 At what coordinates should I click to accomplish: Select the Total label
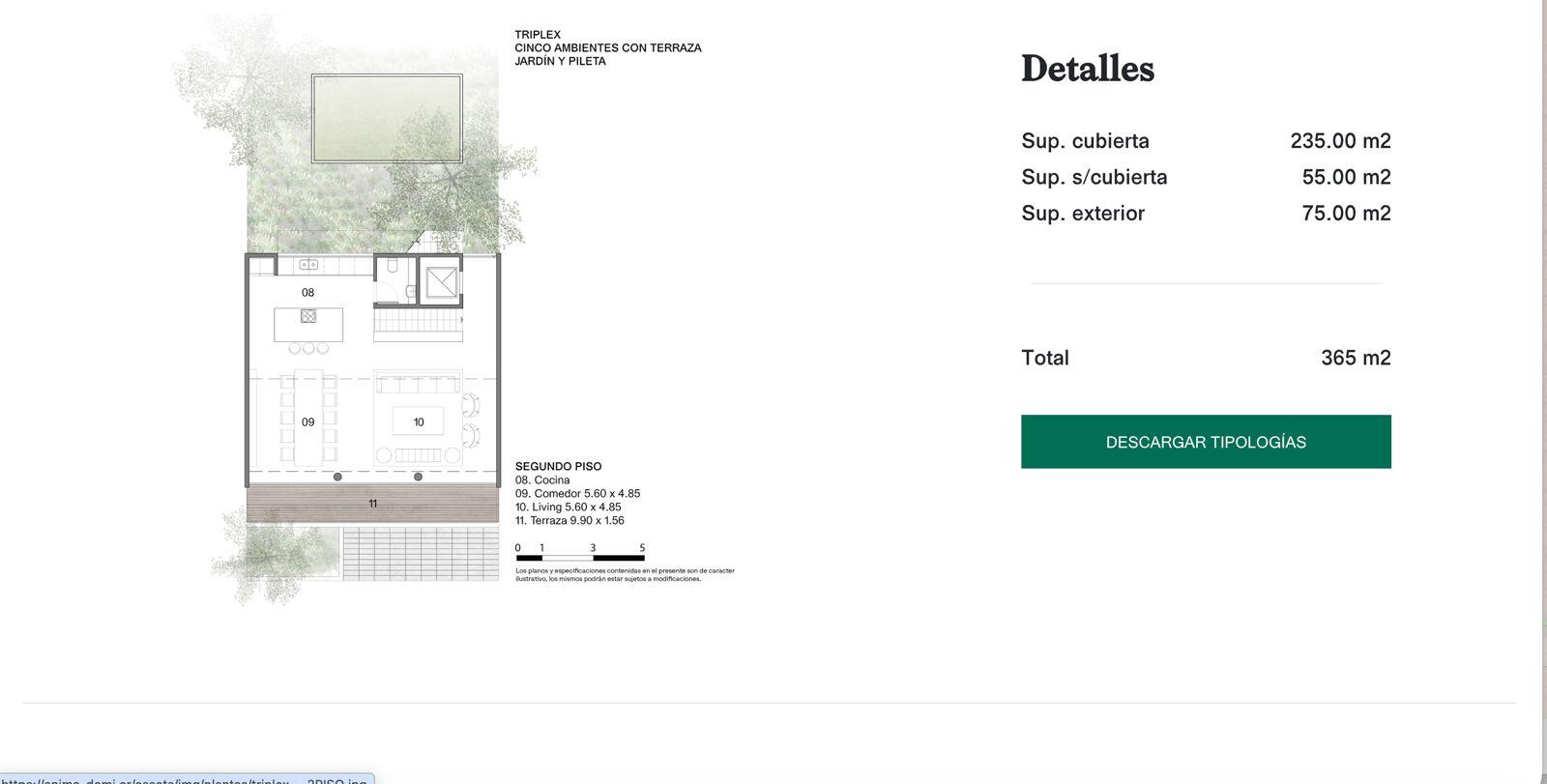tap(1045, 358)
